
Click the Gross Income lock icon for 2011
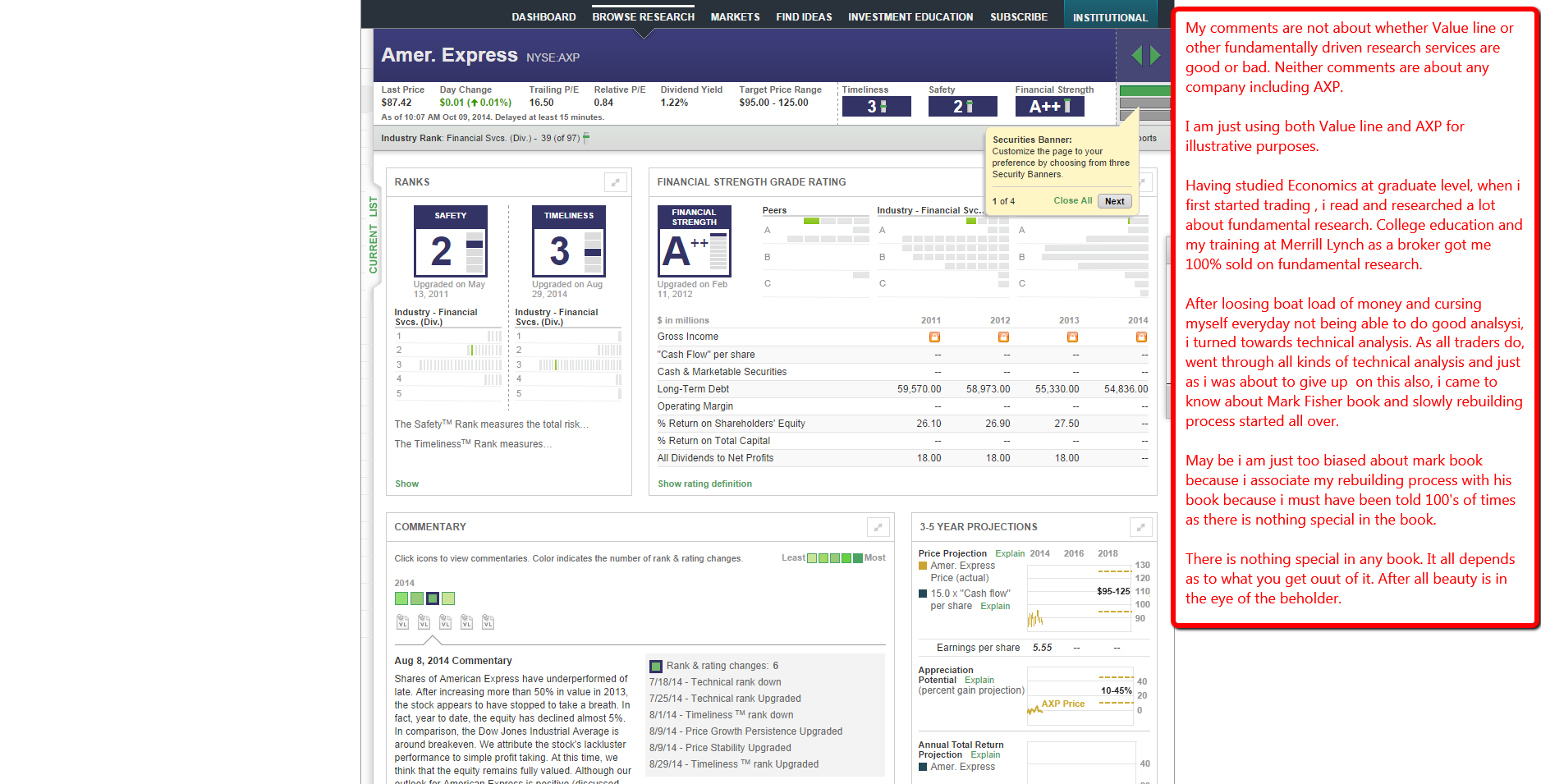point(934,337)
